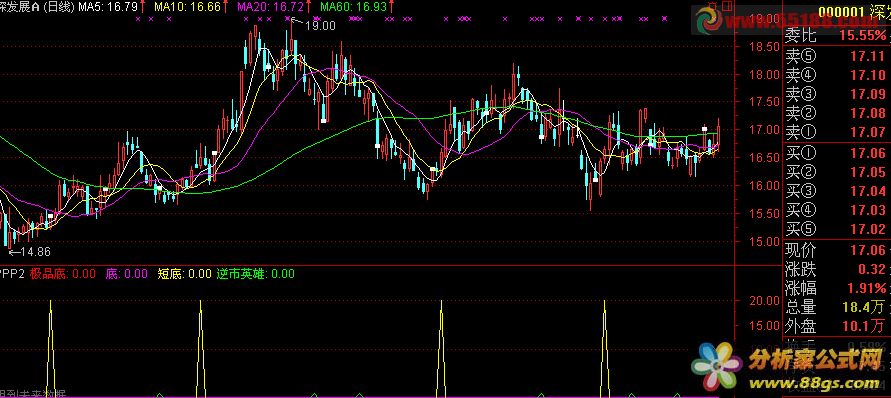Select the 深发展A stock title label
This screenshot has height=398, width=891.
tap(20, 6)
